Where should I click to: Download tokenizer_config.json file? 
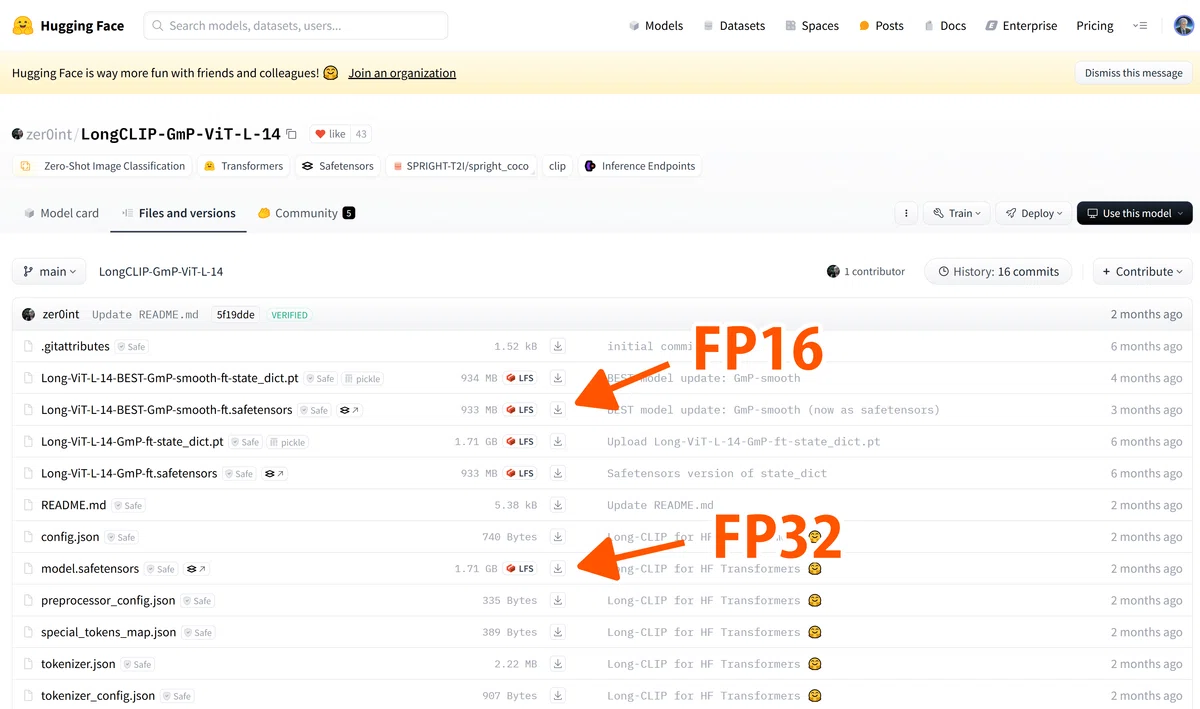coord(558,695)
